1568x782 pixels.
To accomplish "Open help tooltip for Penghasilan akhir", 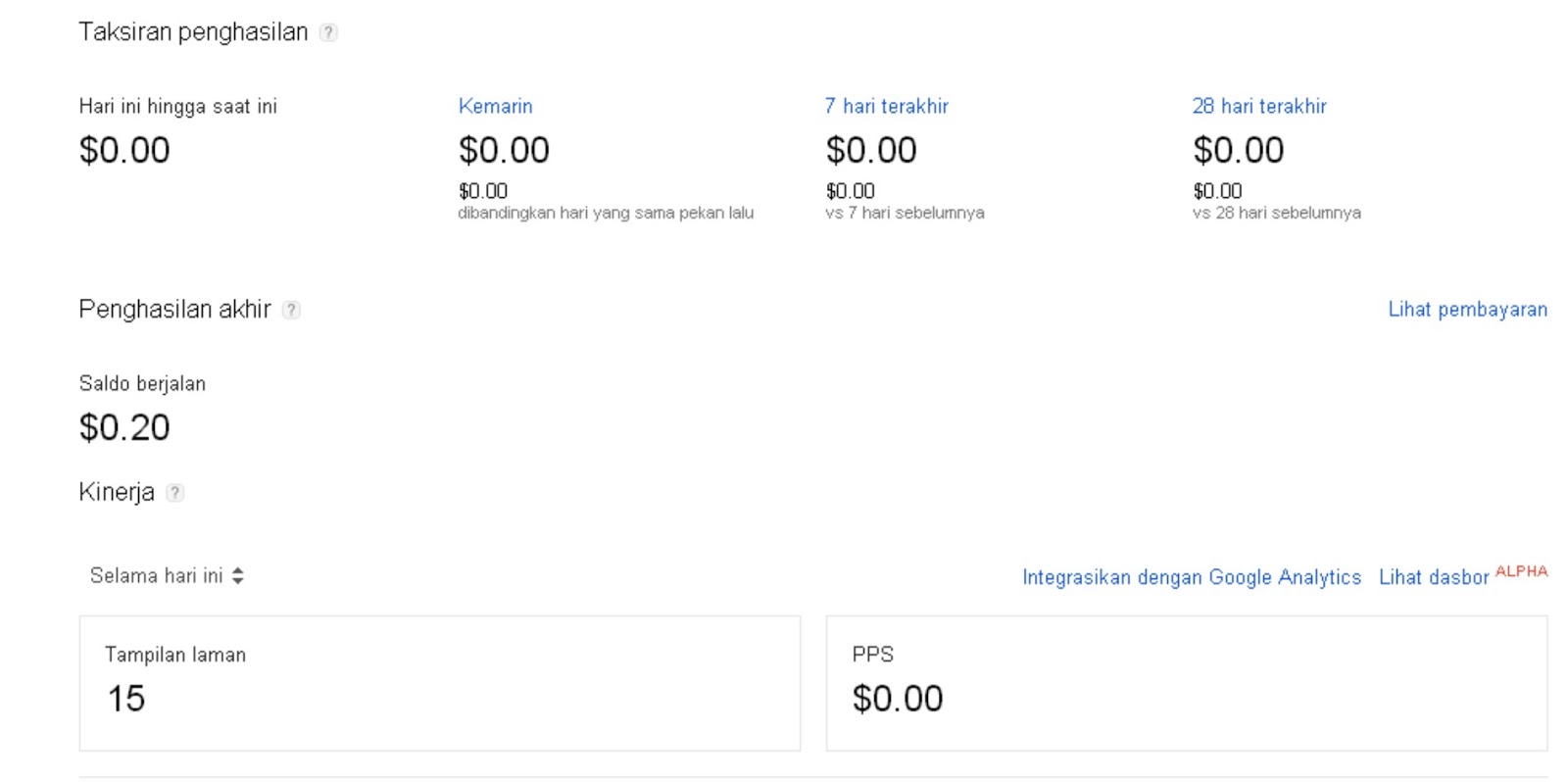I will [x=290, y=310].
